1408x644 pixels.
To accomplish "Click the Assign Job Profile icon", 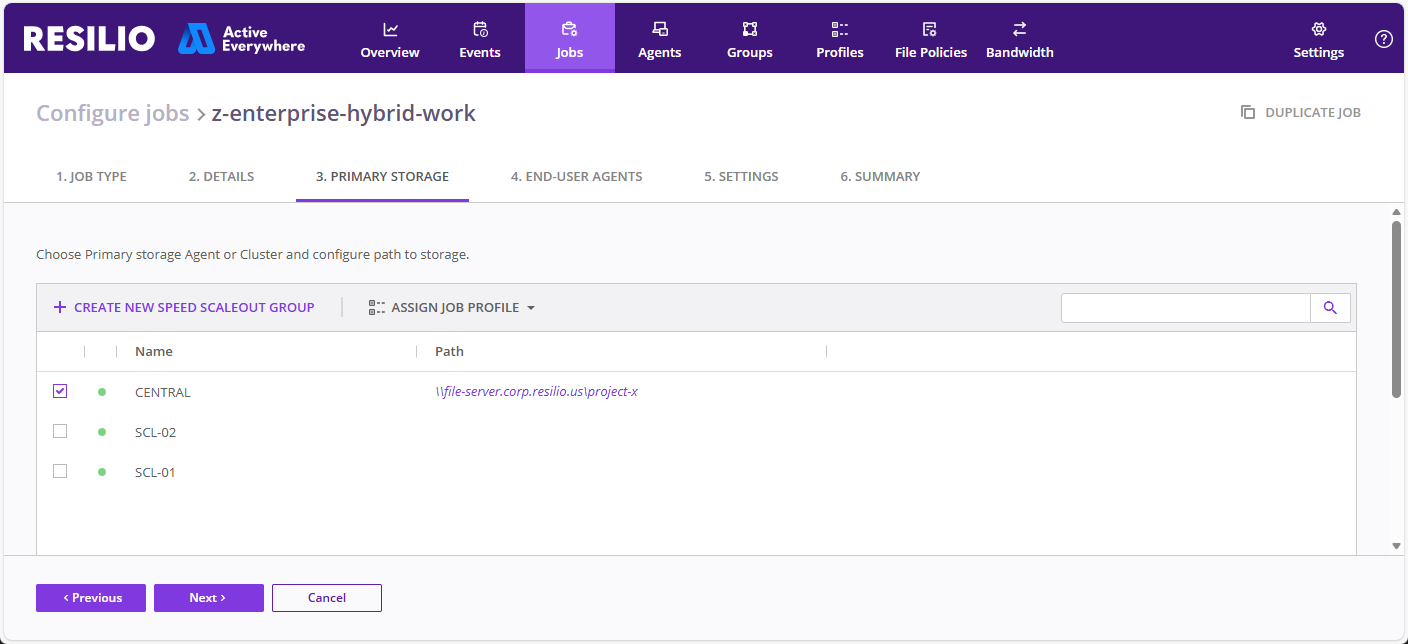I will point(377,307).
